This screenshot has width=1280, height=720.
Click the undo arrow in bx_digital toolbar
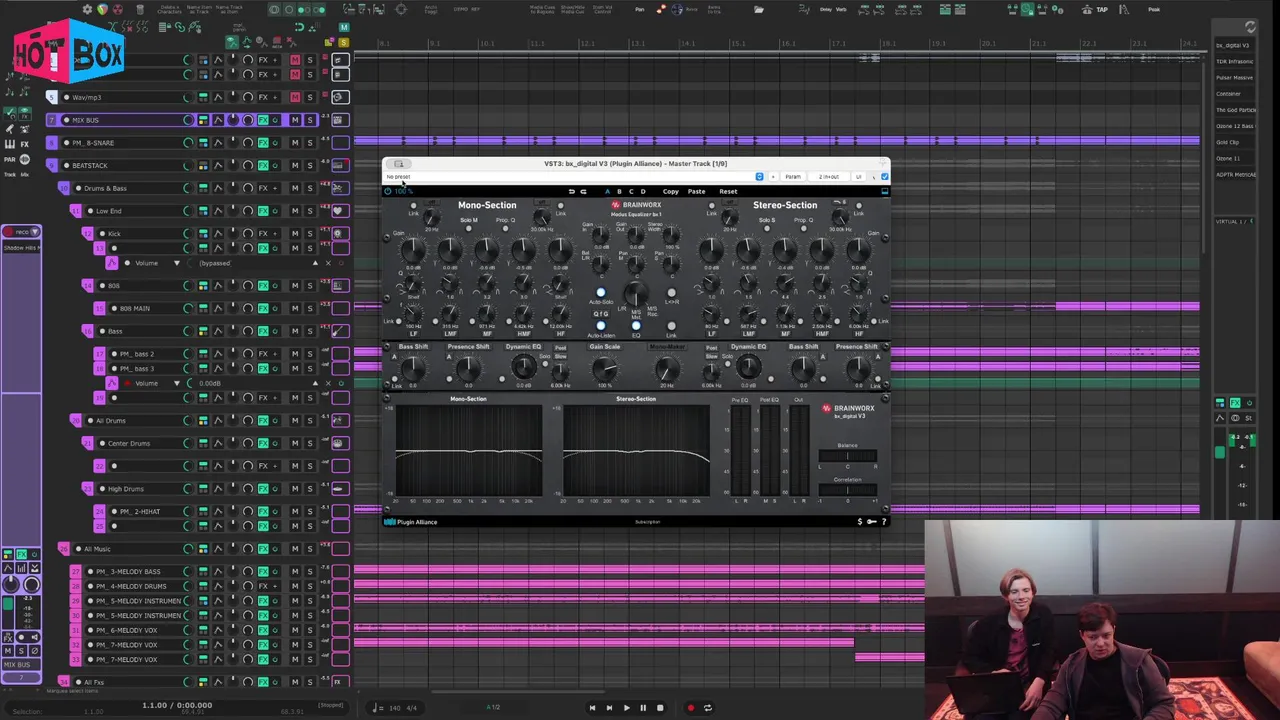(x=572, y=191)
